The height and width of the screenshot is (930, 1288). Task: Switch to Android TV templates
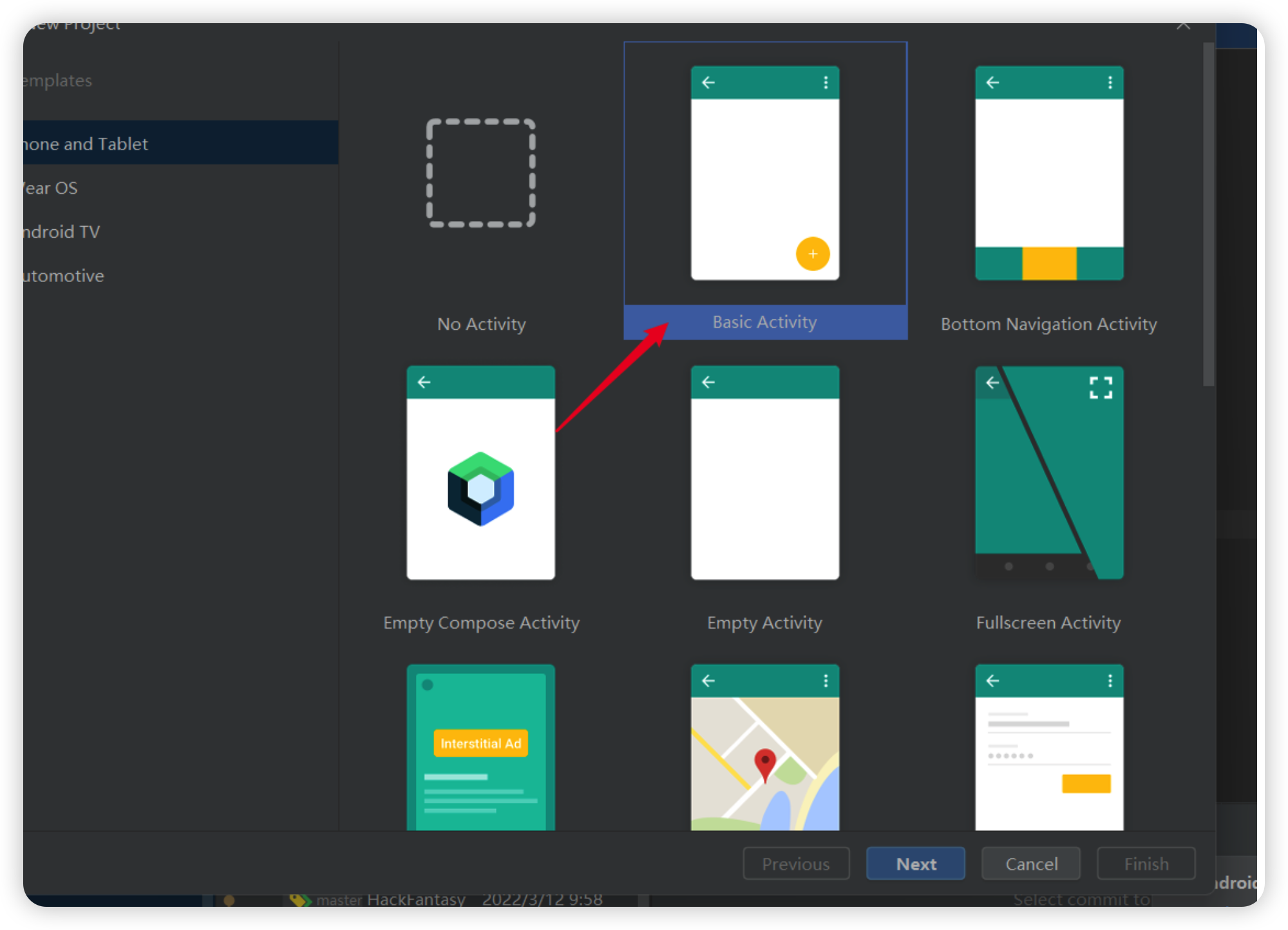(x=61, y=232)
